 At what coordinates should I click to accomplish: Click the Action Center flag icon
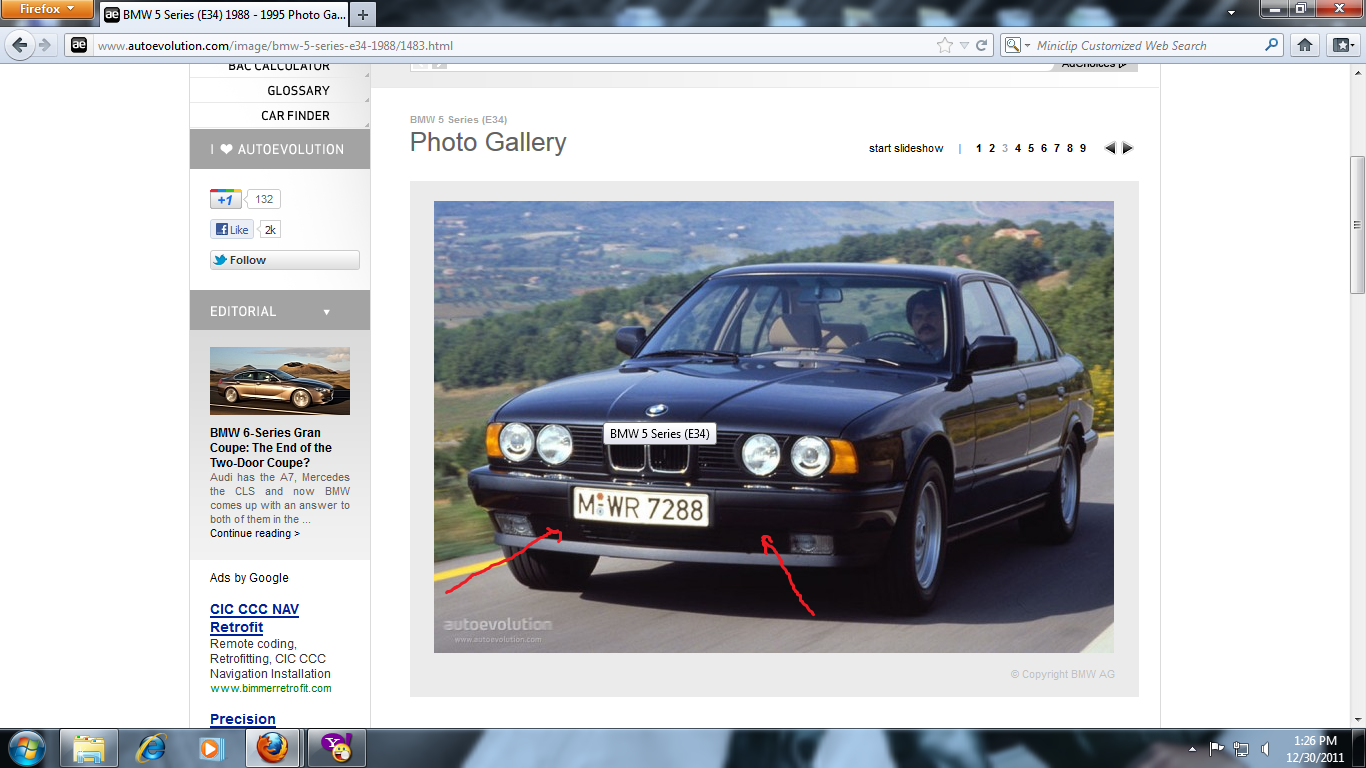coord(1217,749)
